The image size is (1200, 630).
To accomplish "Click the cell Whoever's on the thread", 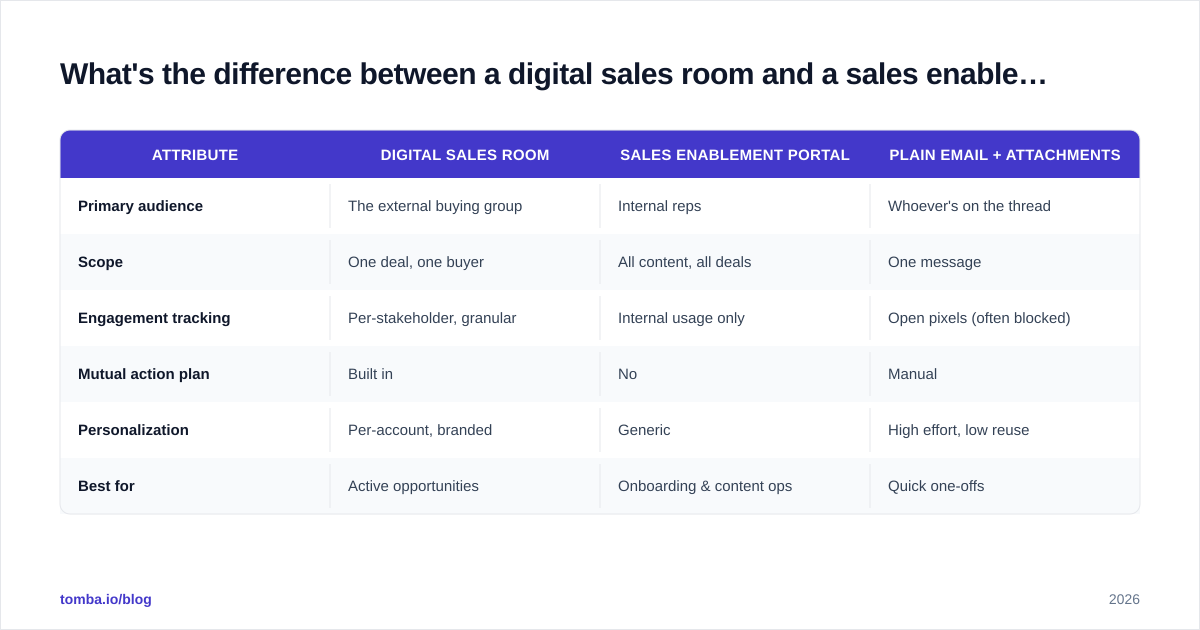I will point(969,206).
